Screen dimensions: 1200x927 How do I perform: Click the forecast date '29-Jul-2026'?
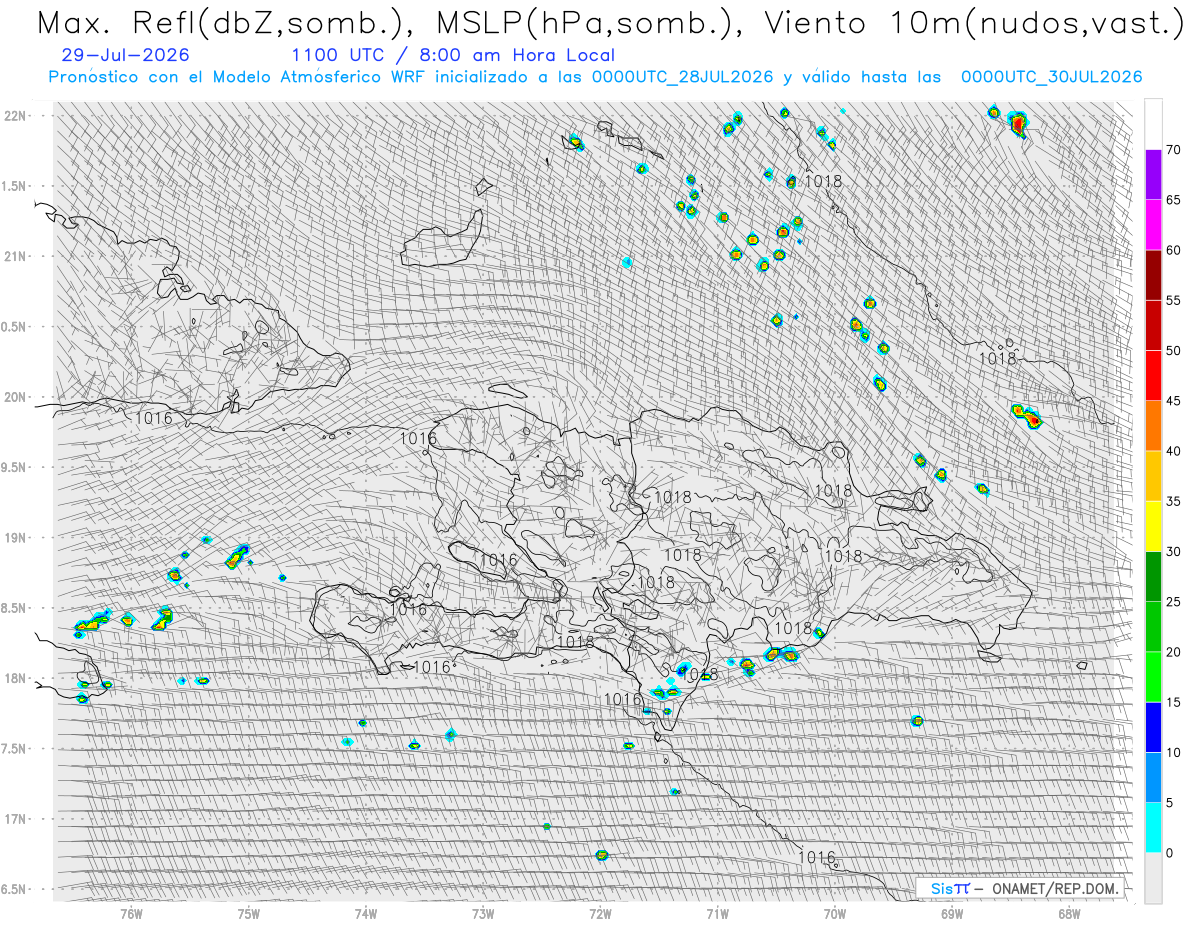(125, 56)
